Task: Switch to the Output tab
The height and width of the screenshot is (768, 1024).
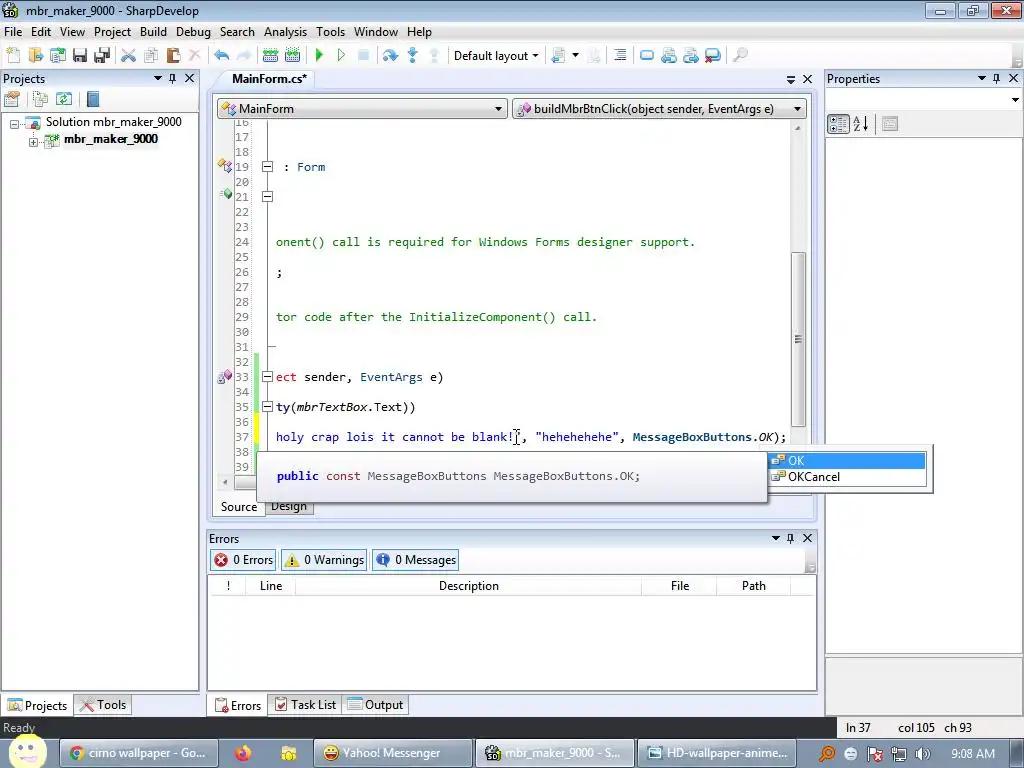Action: coord(376,705)
